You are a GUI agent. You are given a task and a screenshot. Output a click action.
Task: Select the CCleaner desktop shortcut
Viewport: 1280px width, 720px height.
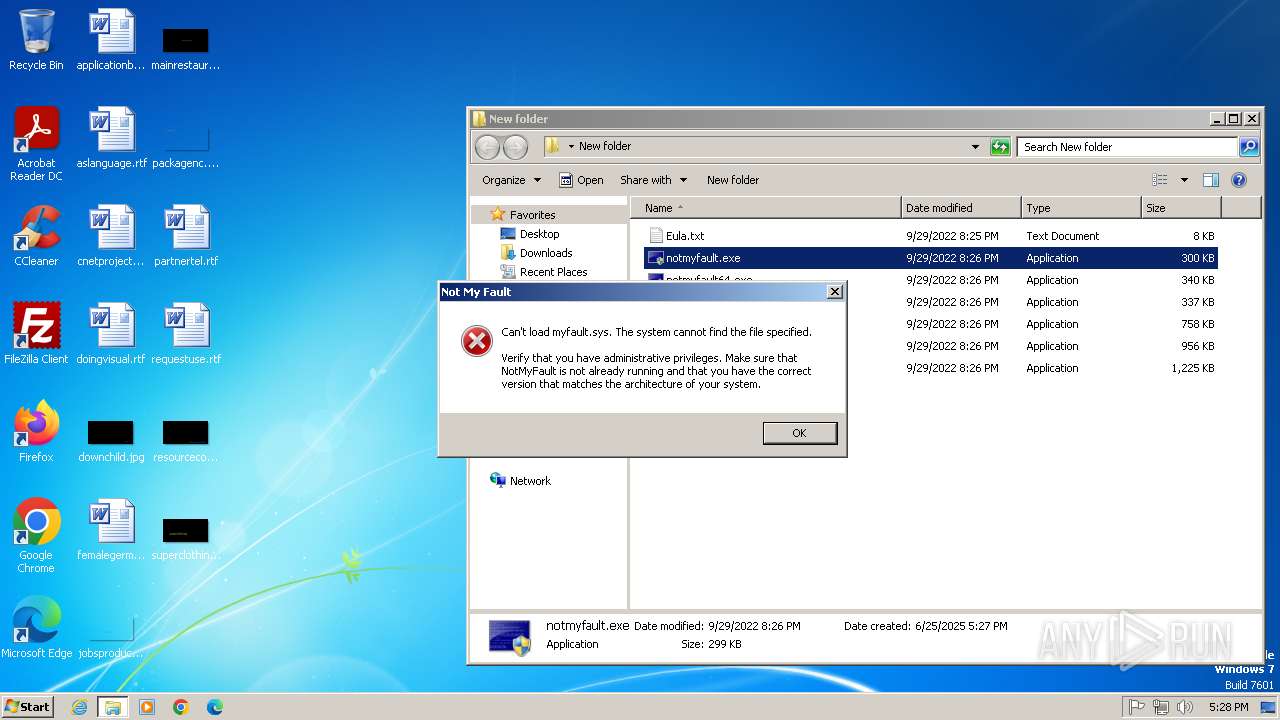pos(36,237)
